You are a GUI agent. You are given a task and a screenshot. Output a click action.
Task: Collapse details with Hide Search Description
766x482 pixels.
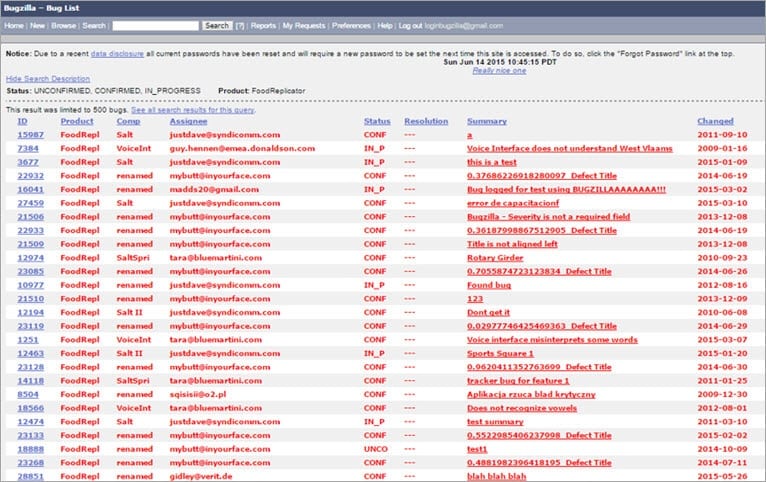[x=48, y=79]
